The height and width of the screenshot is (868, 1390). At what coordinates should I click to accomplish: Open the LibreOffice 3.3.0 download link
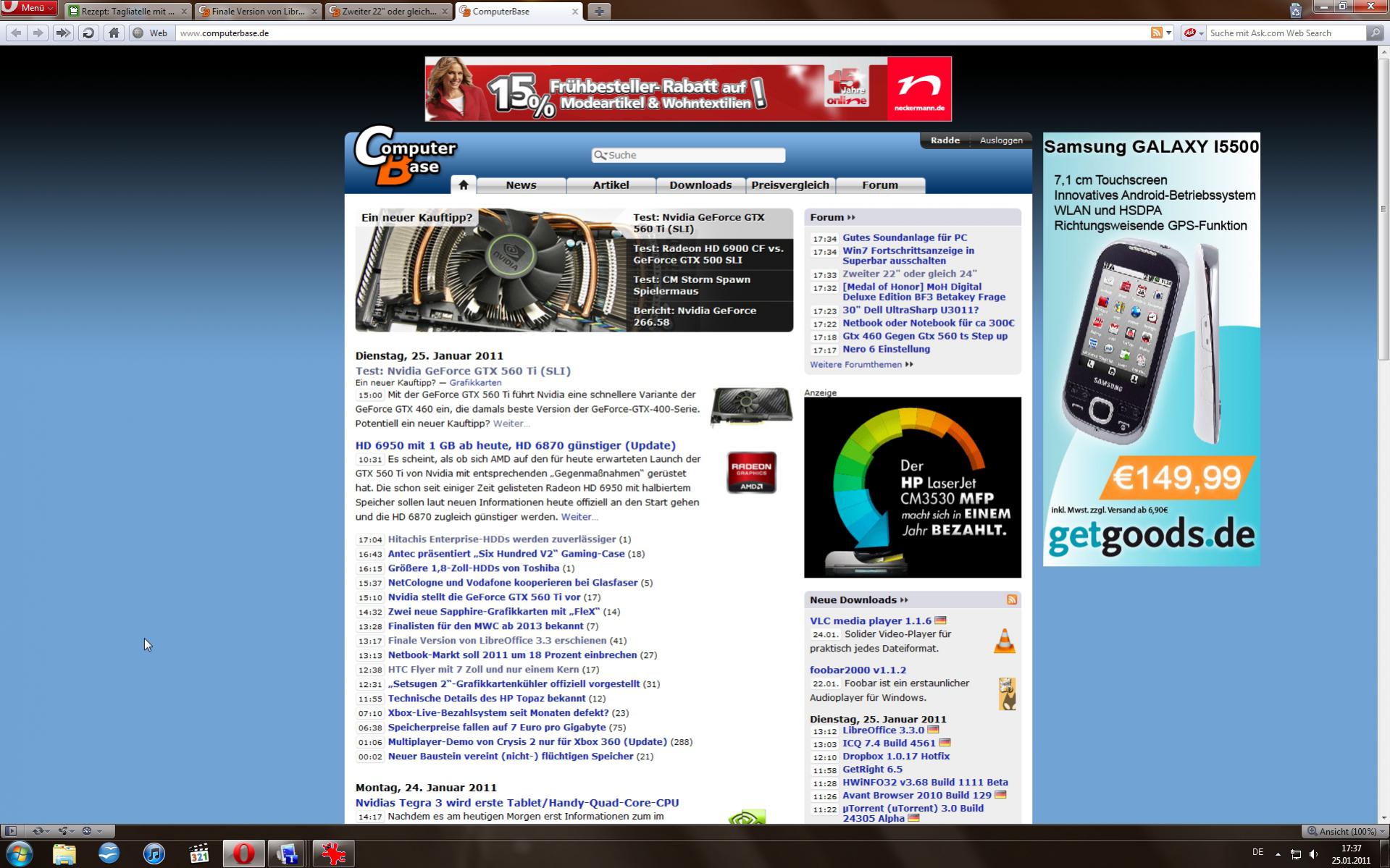click(x=883, y=730)
